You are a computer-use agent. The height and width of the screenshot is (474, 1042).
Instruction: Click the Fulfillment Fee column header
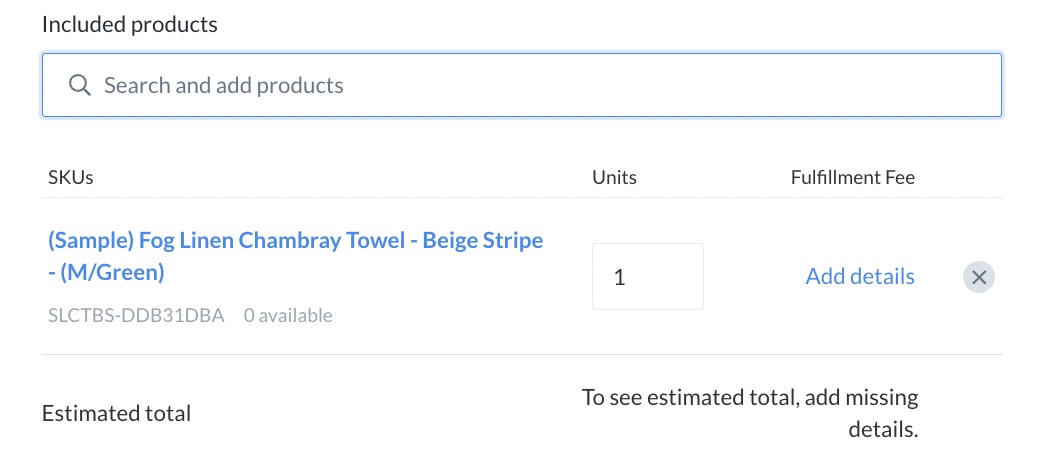click(853, 178)
